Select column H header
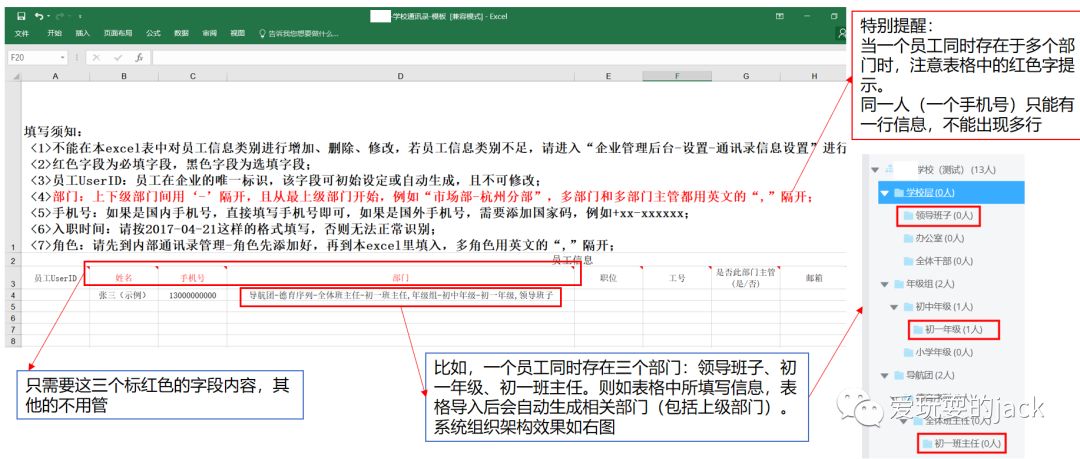 (x=814, y=76)
